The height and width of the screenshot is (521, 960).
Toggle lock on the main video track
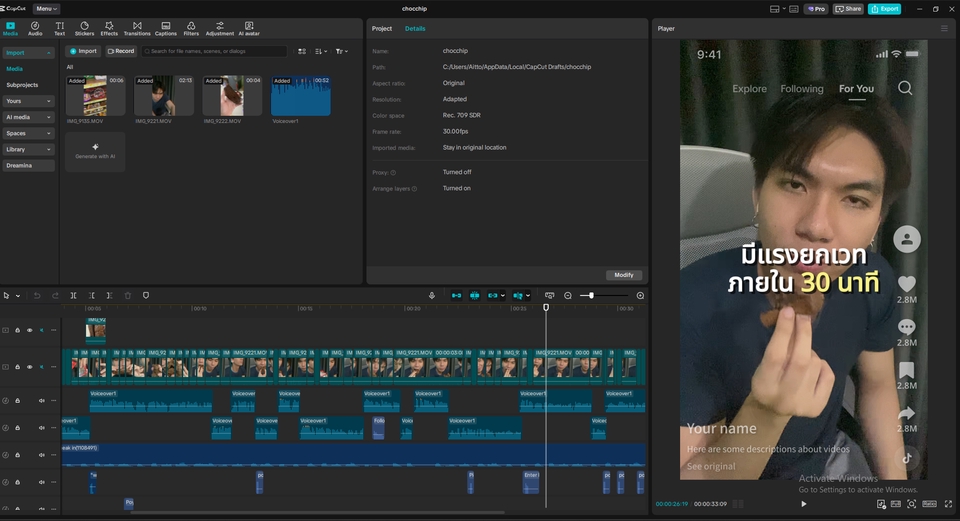17,367
